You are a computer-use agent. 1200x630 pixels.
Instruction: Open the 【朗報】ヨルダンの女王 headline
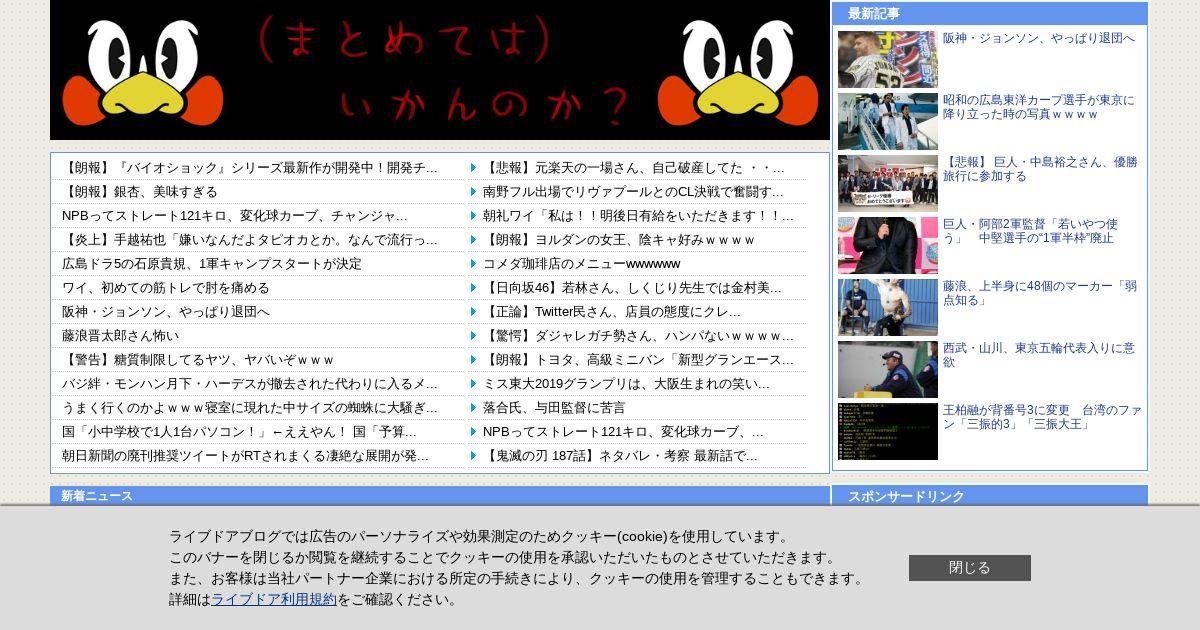(619, 240)
